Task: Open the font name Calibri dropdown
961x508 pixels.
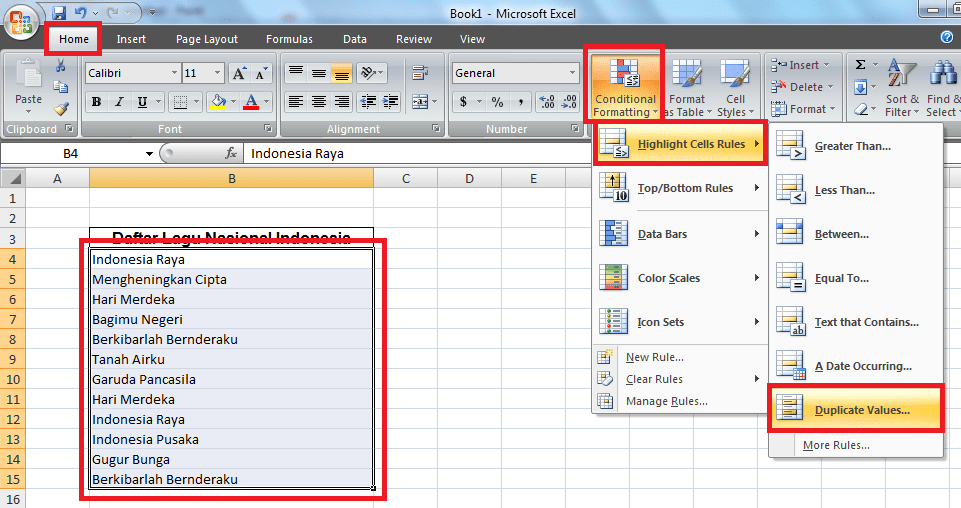Action: (x=174, y=73)
